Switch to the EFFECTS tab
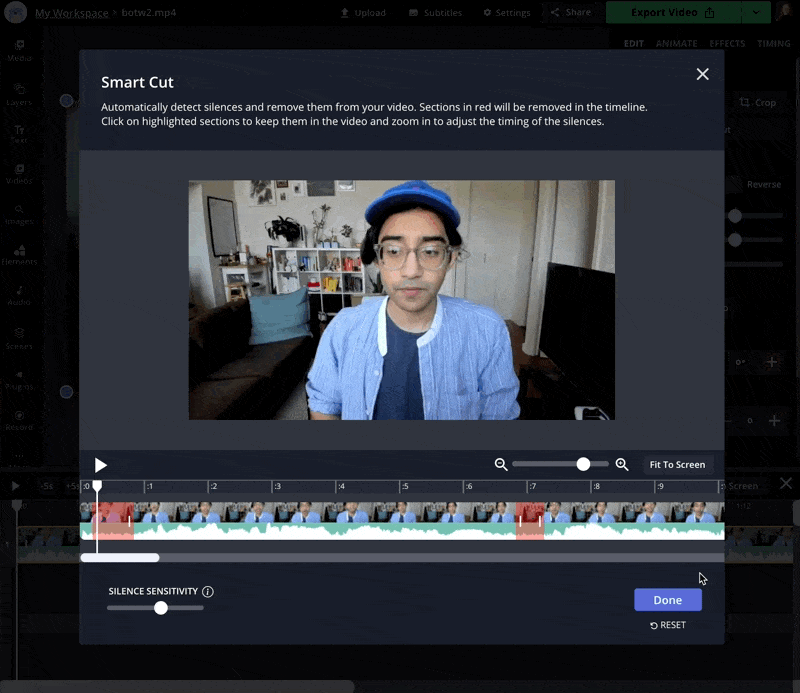Viewport: 800px width, 693px height. pos(727,43)
